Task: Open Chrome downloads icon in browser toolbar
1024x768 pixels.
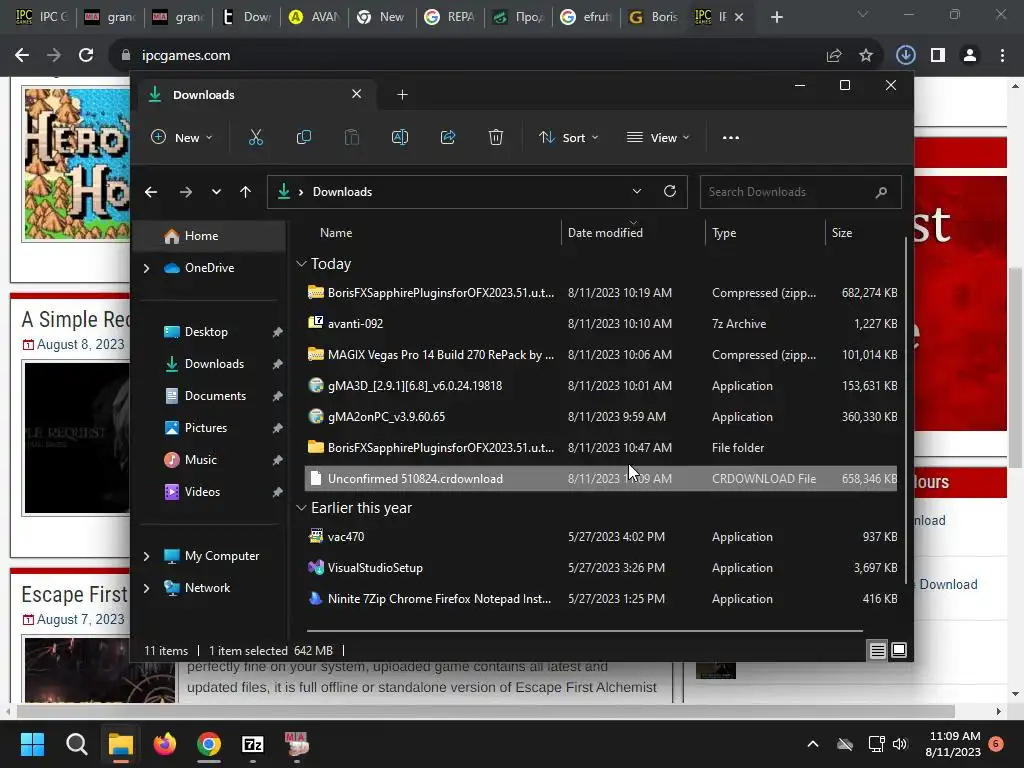Action: (905, 56)
